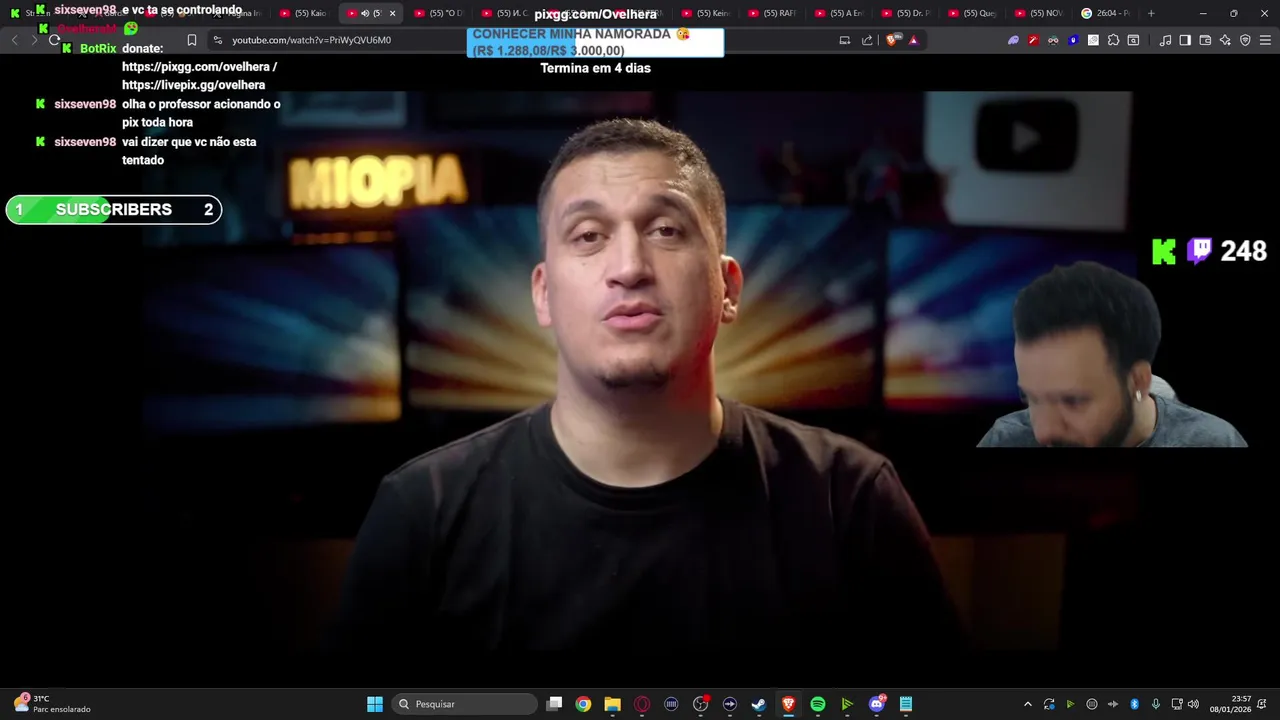
Task: Expand the hidden system tray icons
Action: (1027, 704)
